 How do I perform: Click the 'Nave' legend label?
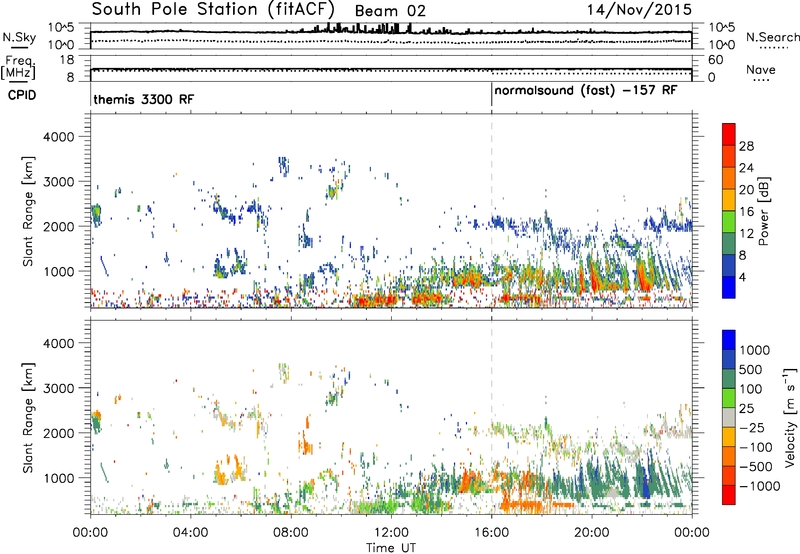pos(761,70)
